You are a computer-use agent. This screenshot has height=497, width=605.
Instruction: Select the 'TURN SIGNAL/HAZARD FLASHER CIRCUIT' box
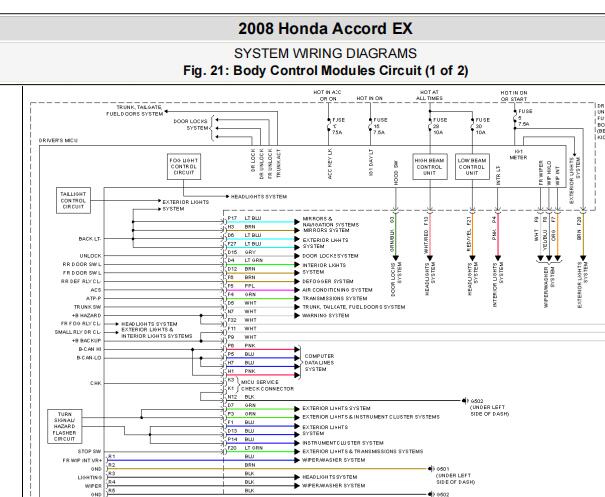(x=64, y=426)
